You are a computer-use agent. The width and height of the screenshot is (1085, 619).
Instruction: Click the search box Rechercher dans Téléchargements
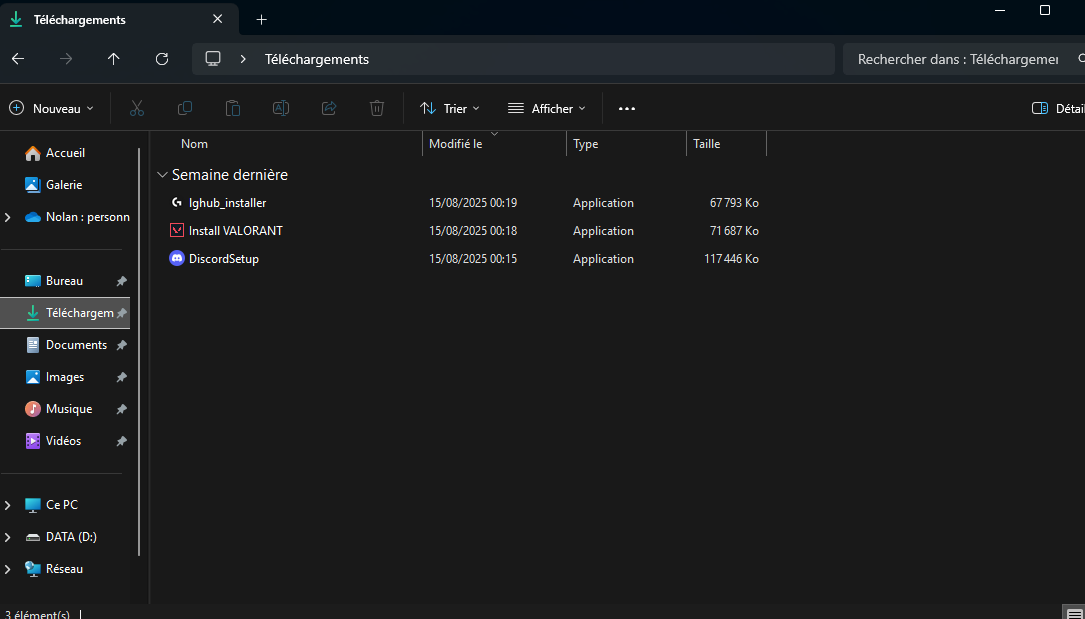point(958,59)
